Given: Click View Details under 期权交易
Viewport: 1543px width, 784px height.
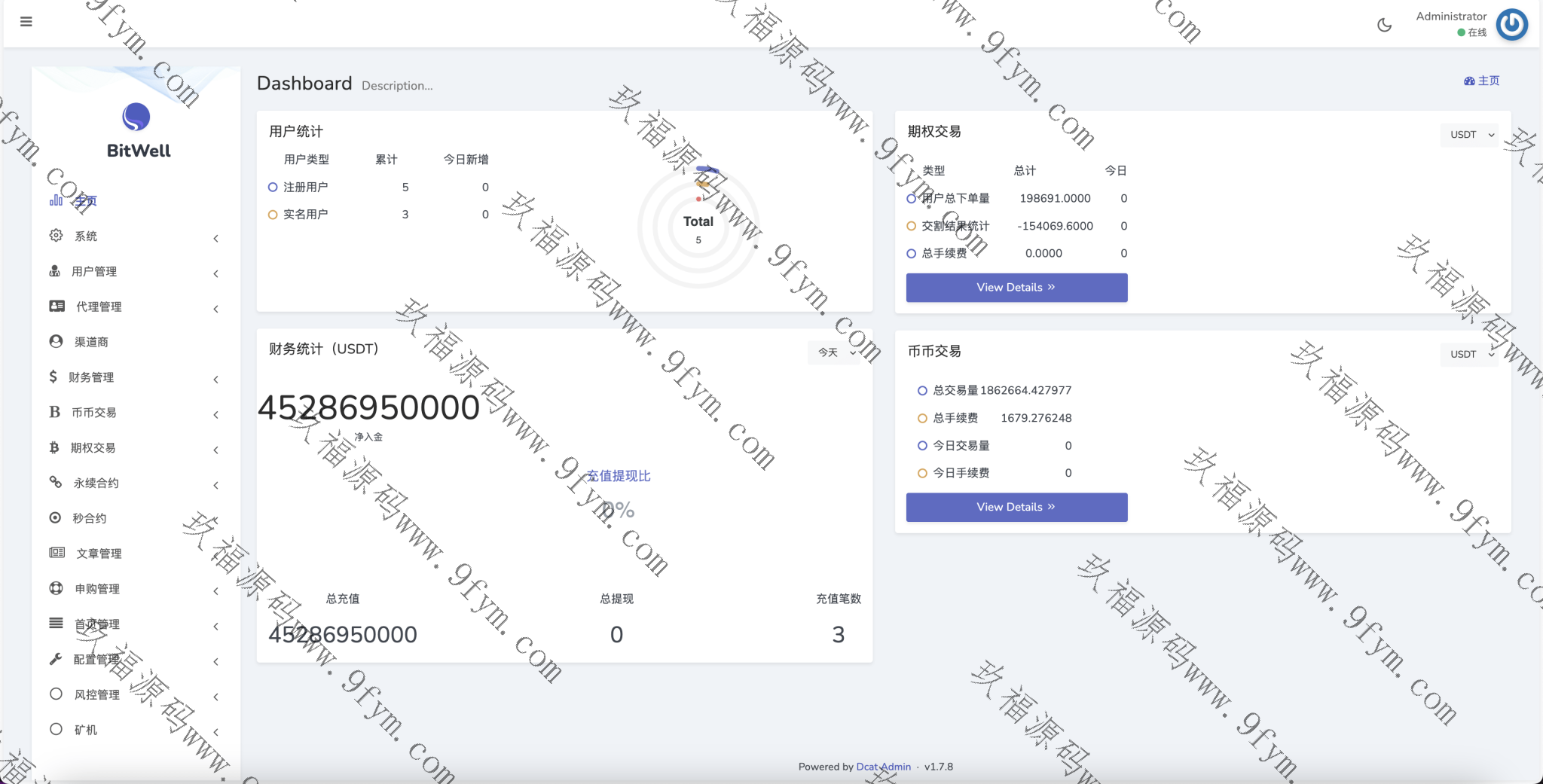Looking at the screenshot, I should tap(1016, 288).
